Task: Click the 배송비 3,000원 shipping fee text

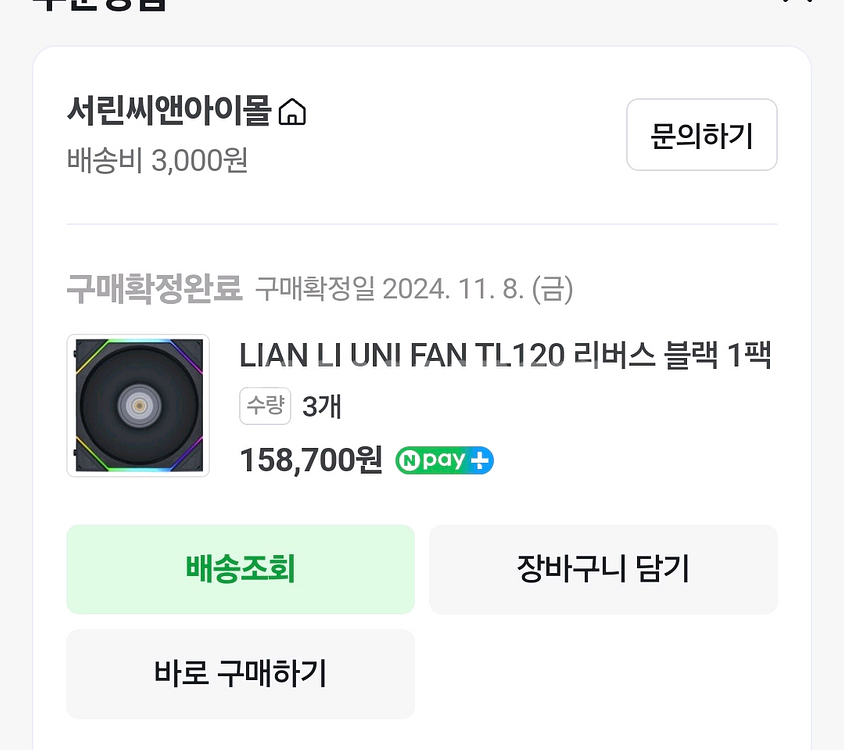Action: coord(157,160)
